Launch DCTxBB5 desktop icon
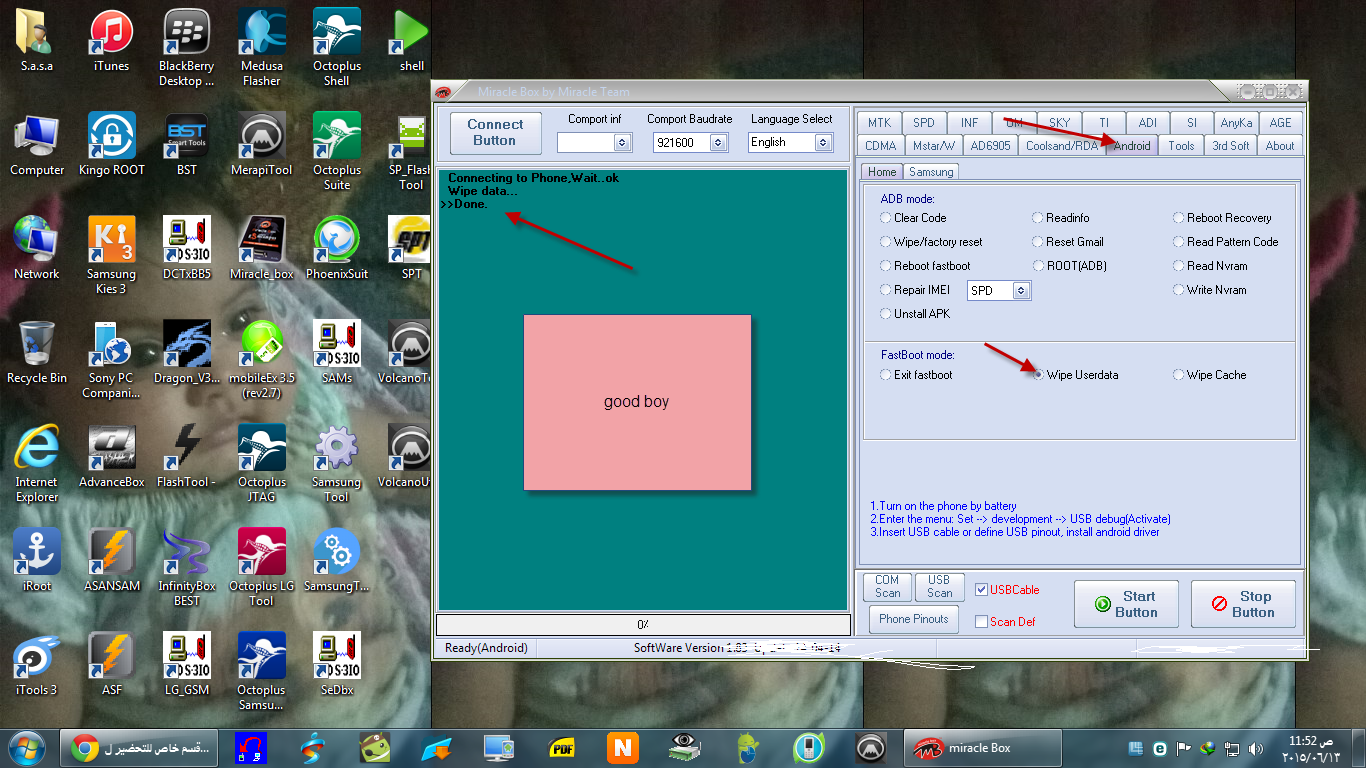Screen dimensions: 1366x768 [x=187, y=248]
